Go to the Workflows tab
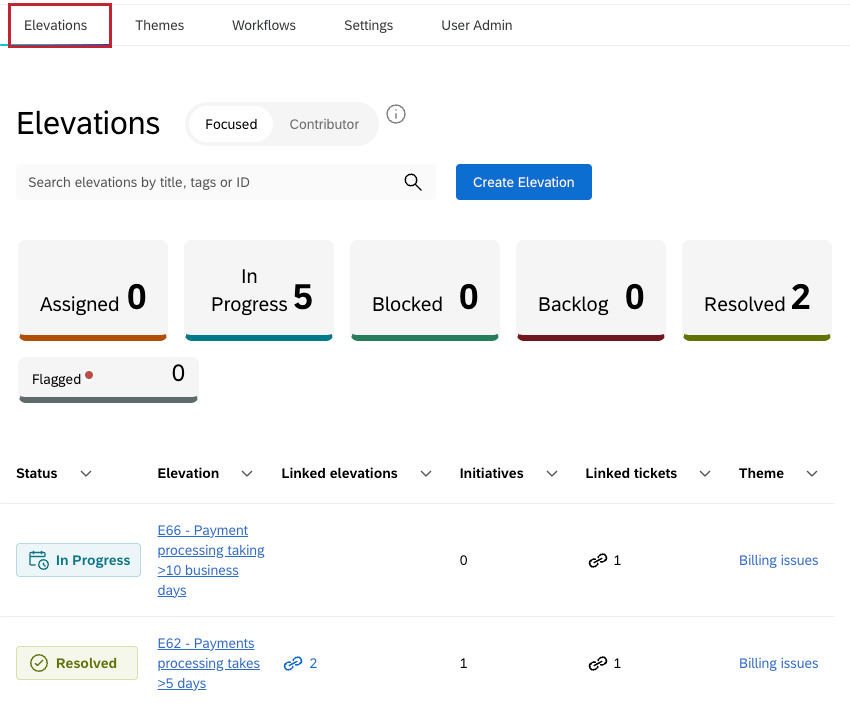Screen dimensions: 850x706 pos(264,25)
